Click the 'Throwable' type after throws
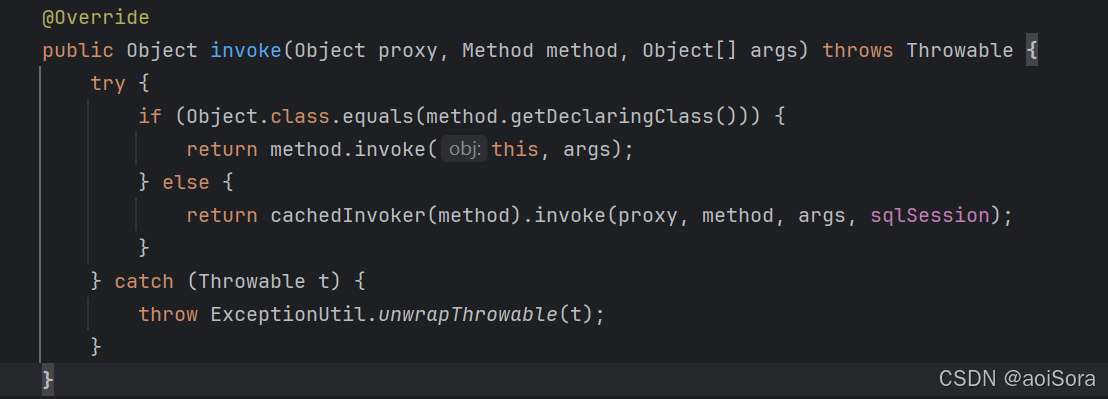This screenshot has width=1108, height=399. tap(960, 51)
